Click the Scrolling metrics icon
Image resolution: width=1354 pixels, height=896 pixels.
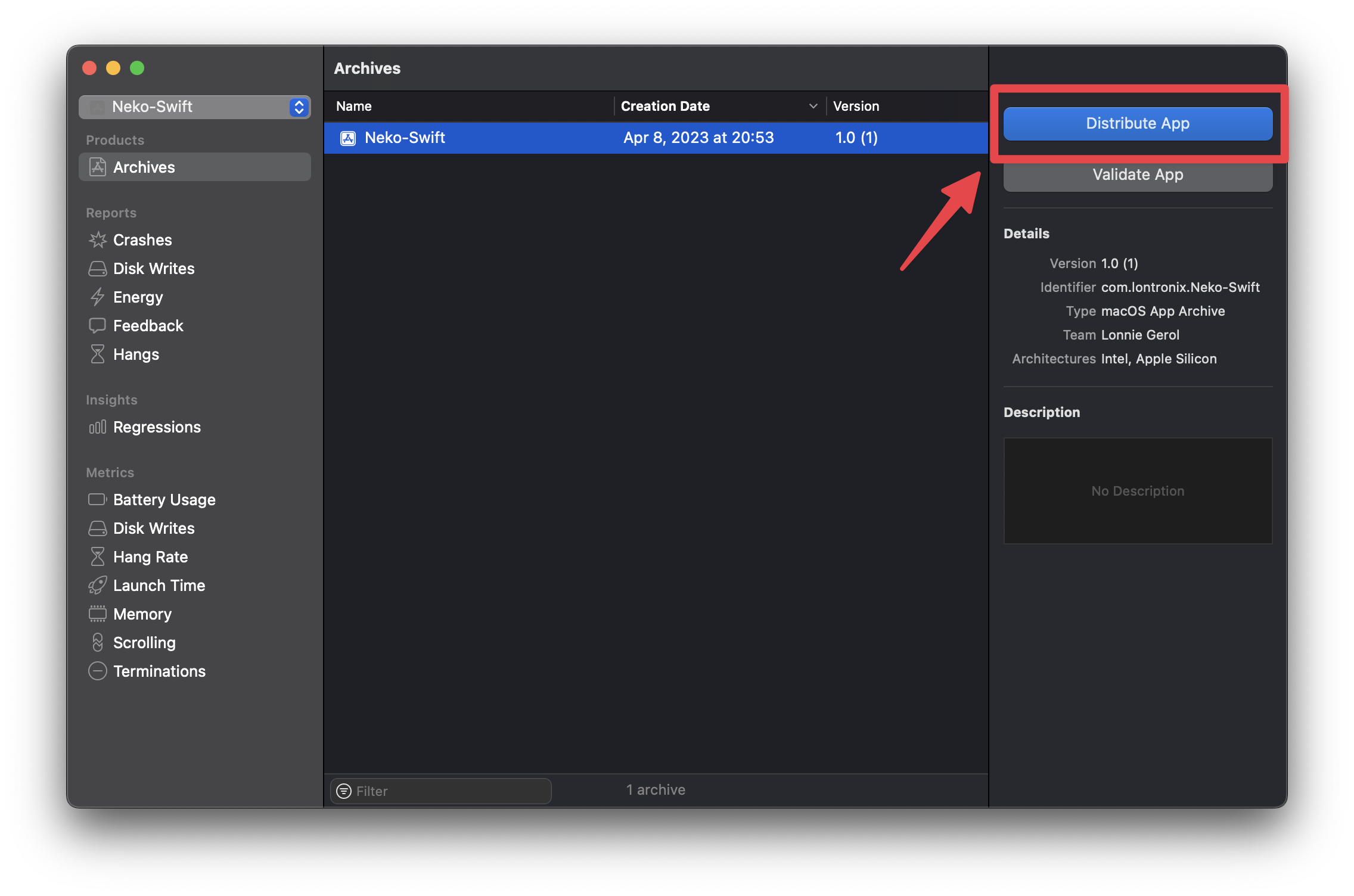pos(98,643)
